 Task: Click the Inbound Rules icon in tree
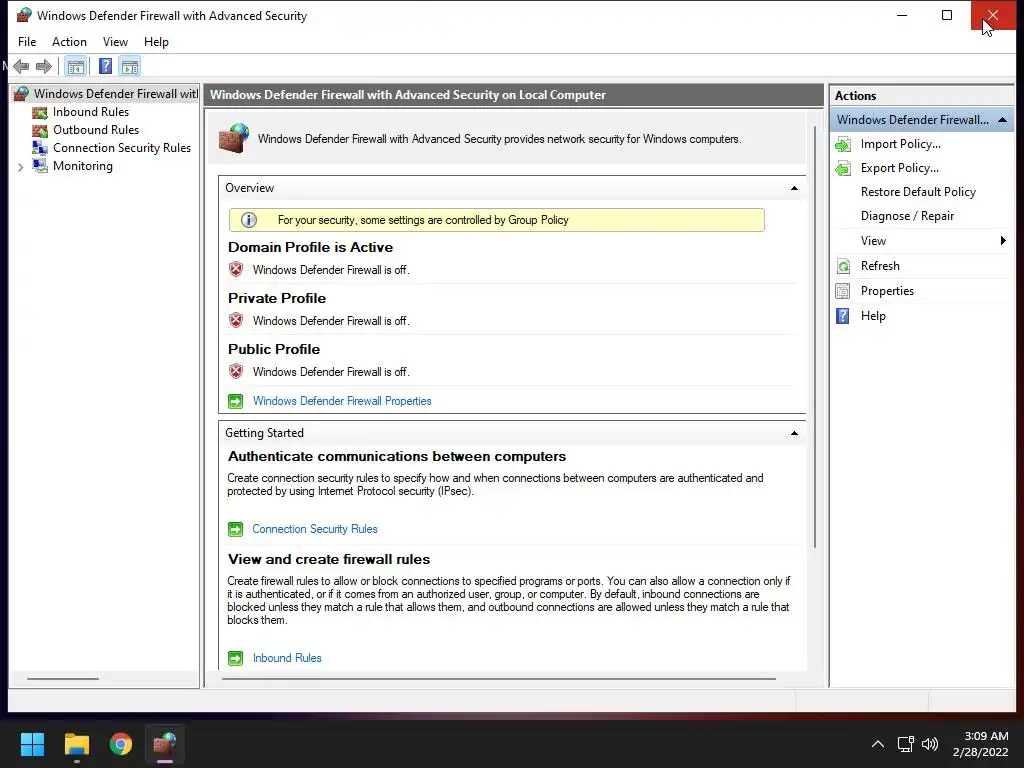pos(40,112)
